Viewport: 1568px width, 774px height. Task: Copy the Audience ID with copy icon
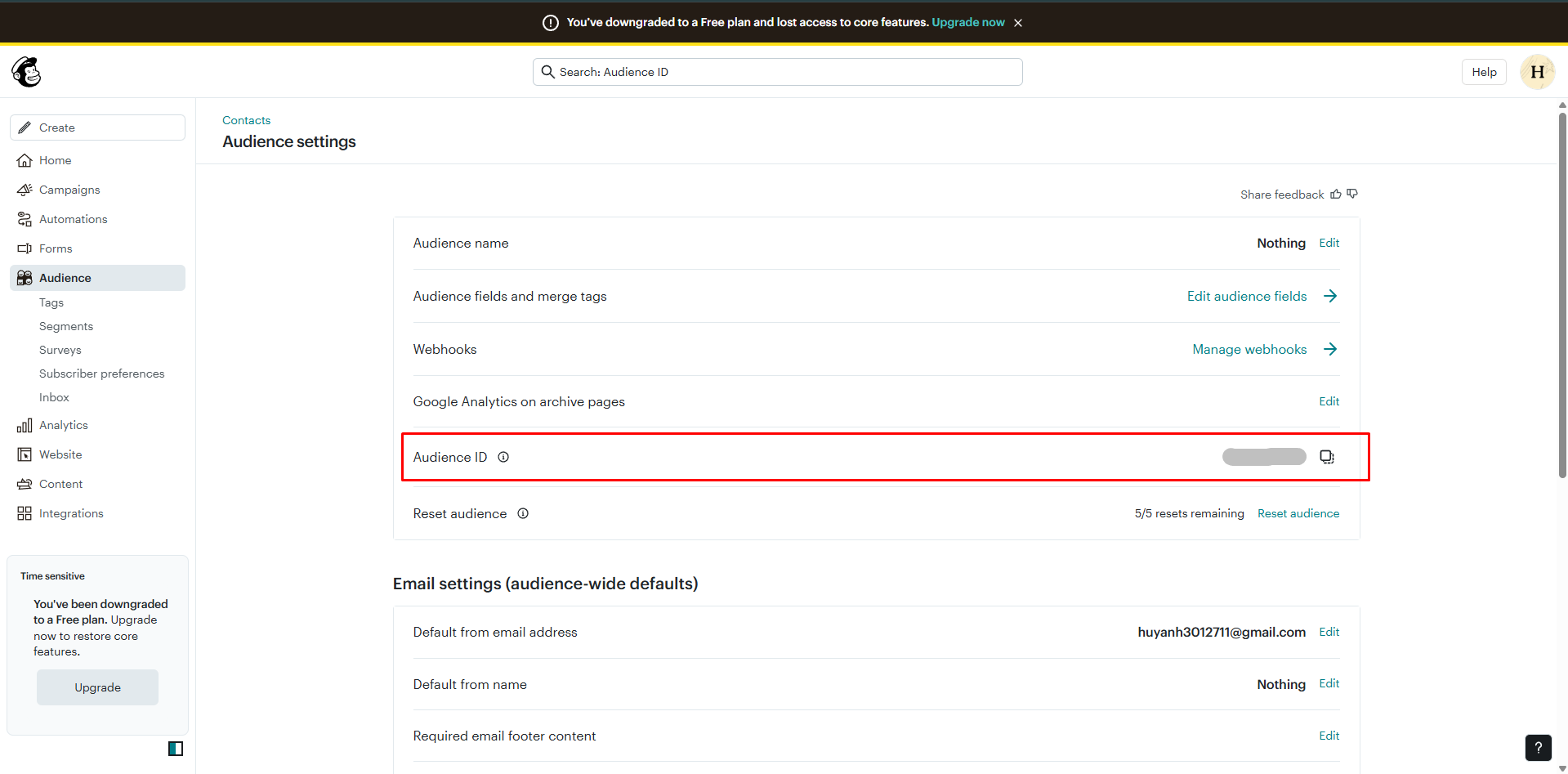[x=1327, y=457]
